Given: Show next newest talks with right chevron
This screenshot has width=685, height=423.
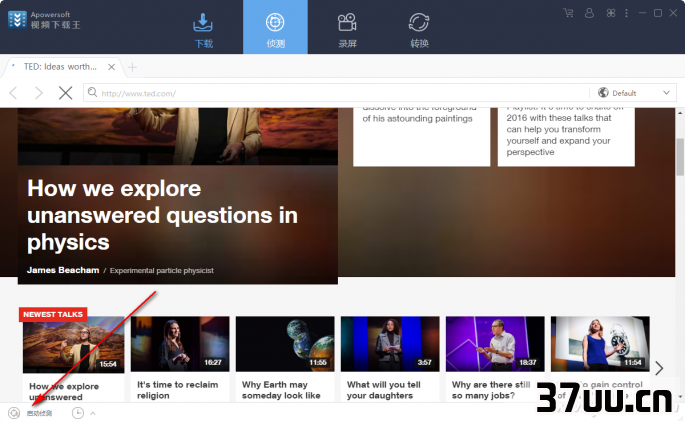Looking at the screenshot, I should (659, 368).
